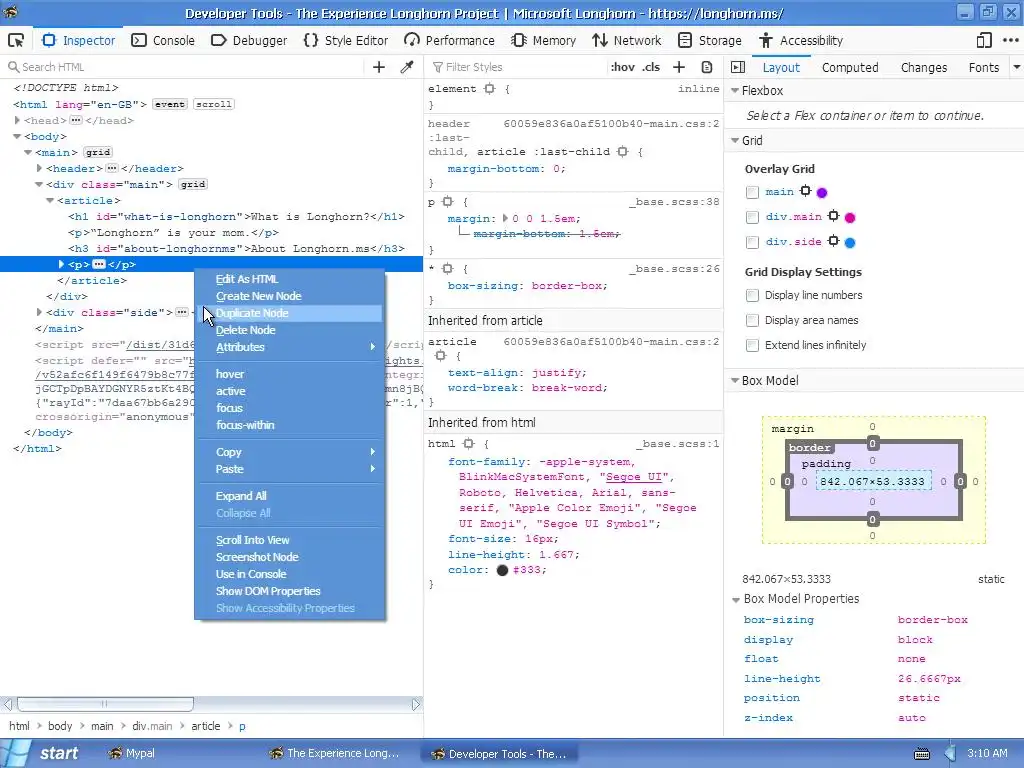Screen dimensions: 1024x768
Task: Choose Delete Node from context menu
Action: pyautogui.click(x=289, y=330)
